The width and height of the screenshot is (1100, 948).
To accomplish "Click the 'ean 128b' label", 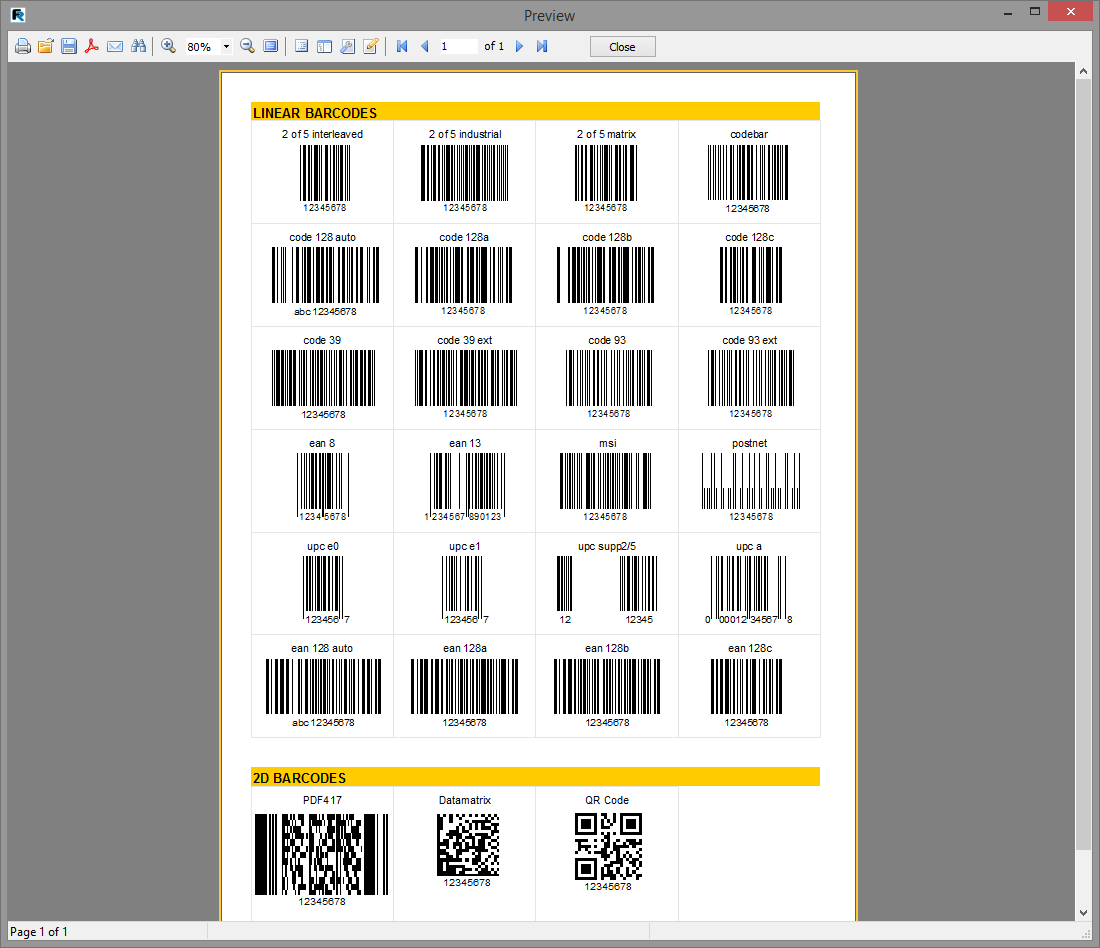I will [607, 648].
